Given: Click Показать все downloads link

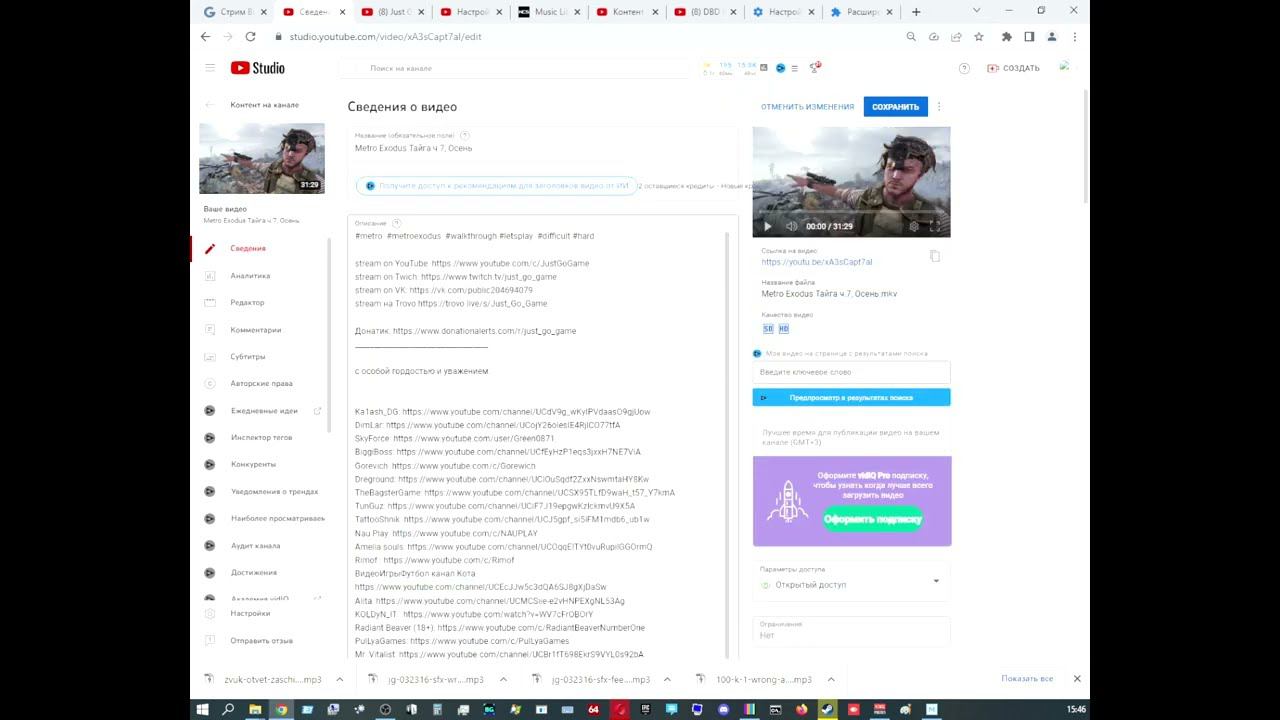Looking at the screenshot, I should coord(1027,679).
